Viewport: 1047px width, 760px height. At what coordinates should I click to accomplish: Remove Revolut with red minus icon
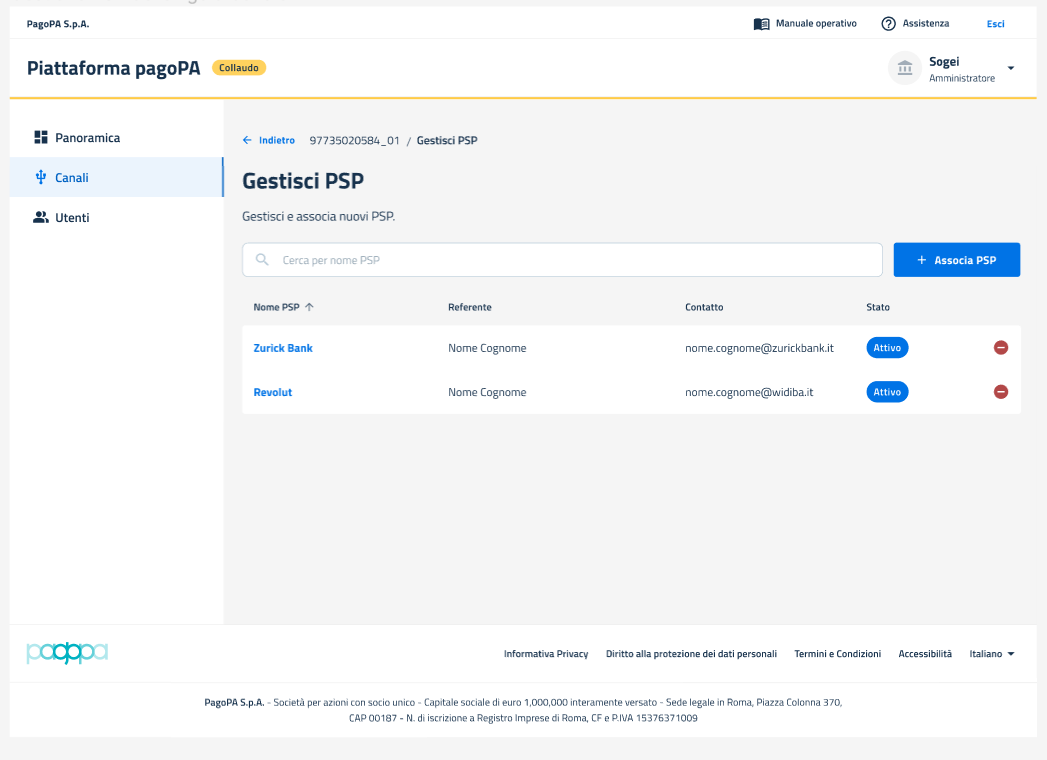pos(1001,392)
